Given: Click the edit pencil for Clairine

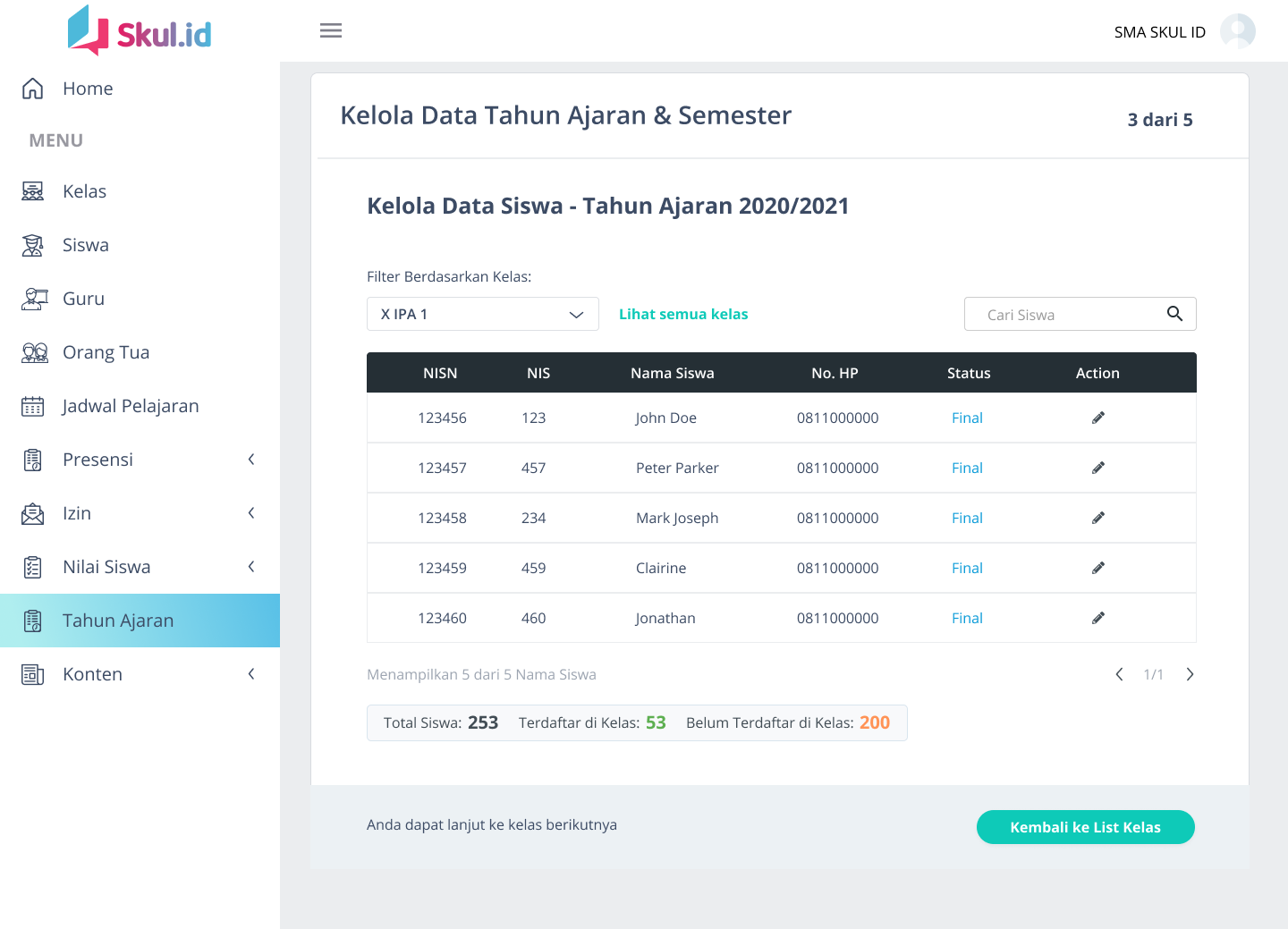Looking at the screenshot, I should (1097, 568).
